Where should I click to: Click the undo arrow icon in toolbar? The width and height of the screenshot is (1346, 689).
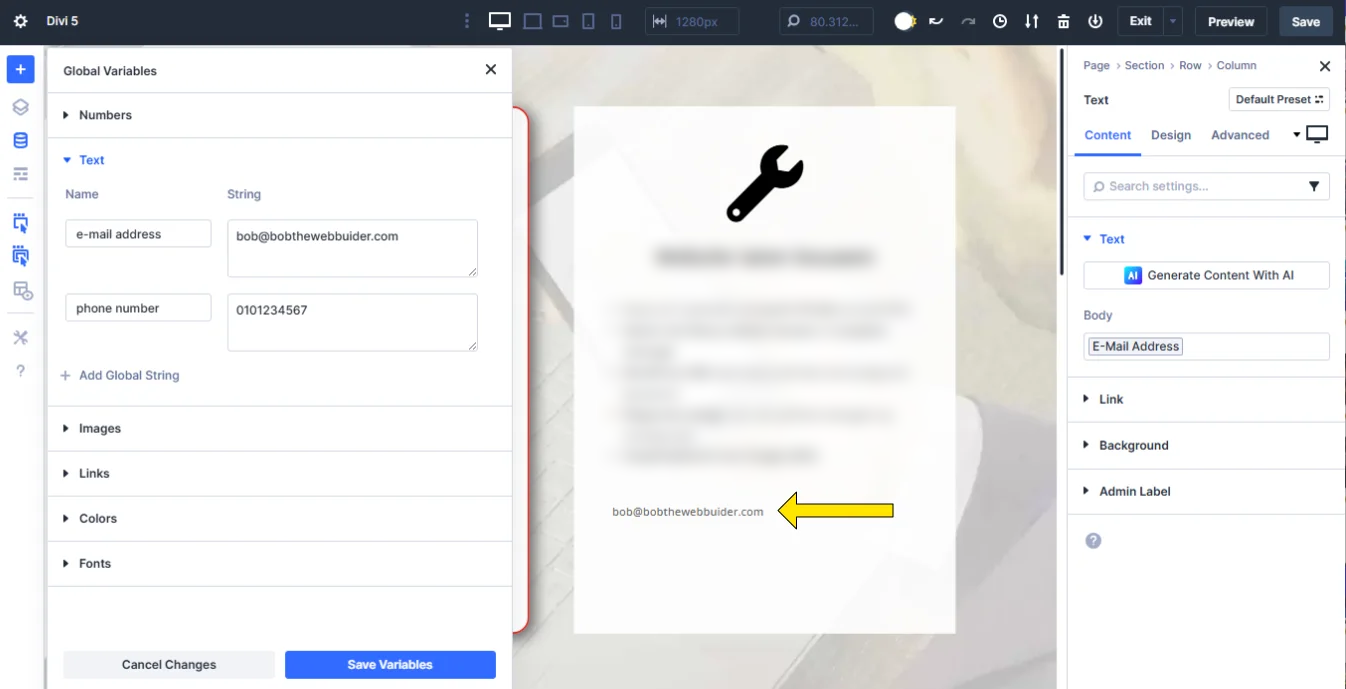(937, 20)
